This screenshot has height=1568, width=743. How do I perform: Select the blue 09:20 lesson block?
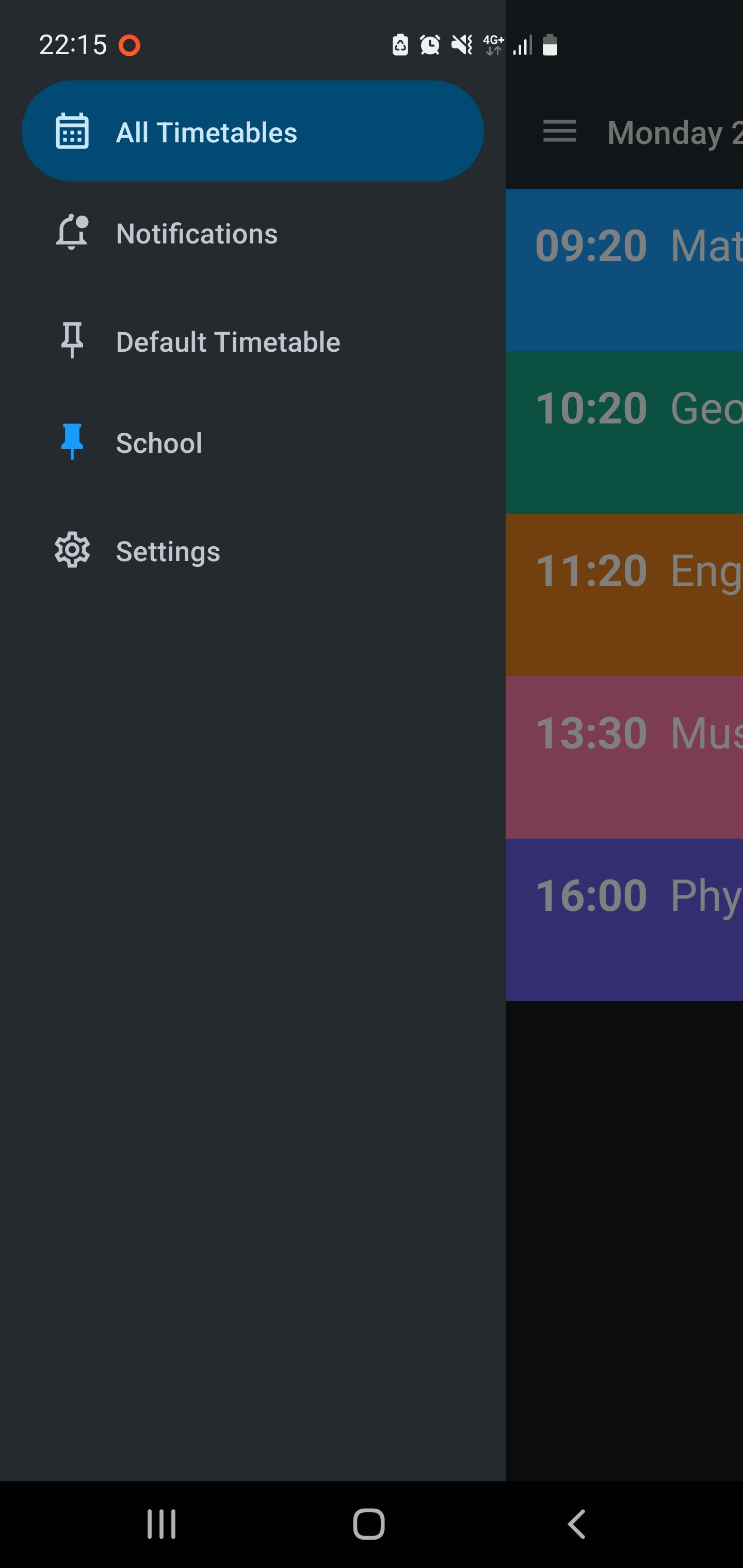[x=624, y=270]
